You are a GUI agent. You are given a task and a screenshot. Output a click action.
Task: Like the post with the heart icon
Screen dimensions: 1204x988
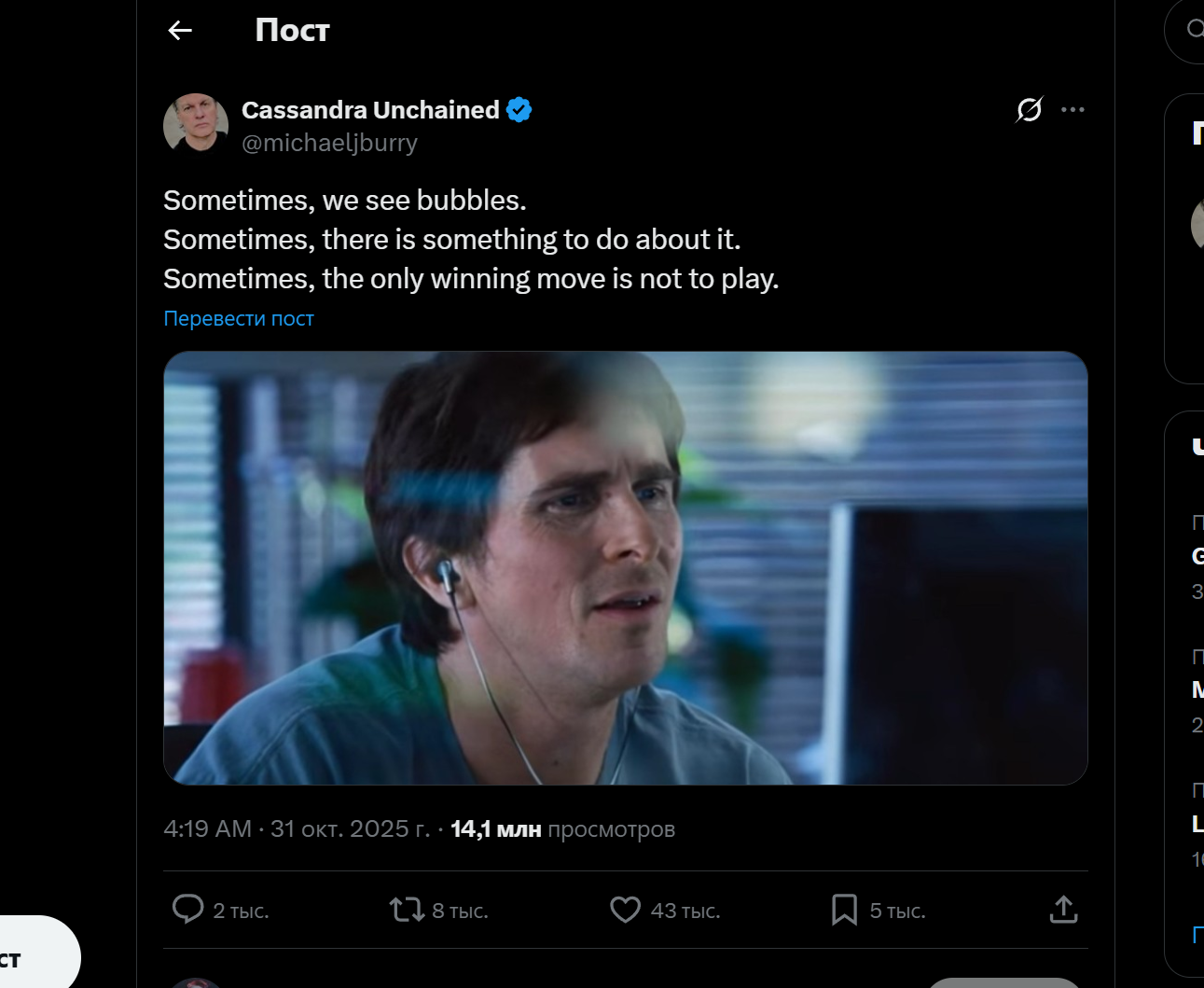(x=625, y=909)
